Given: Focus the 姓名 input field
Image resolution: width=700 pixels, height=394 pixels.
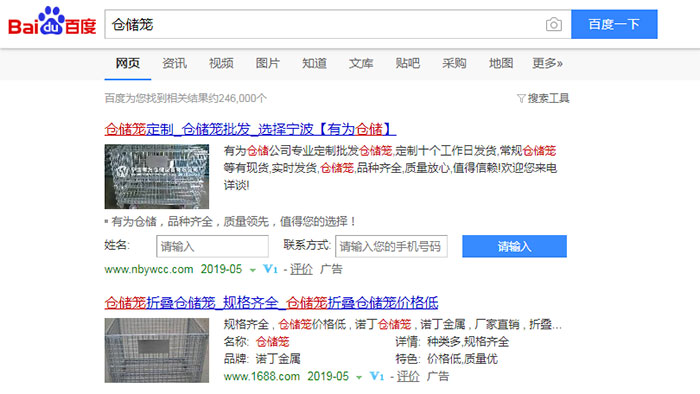Looking at the screenshot, I should 212,246.
